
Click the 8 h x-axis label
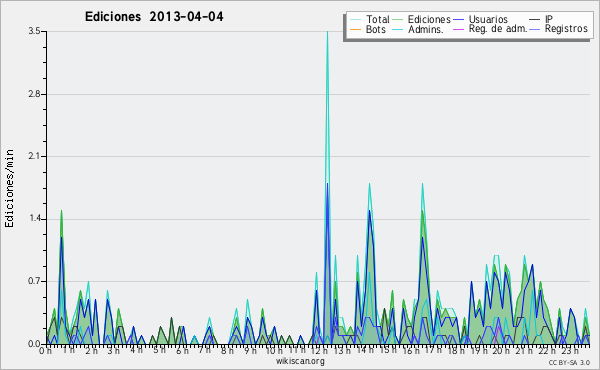227,351
